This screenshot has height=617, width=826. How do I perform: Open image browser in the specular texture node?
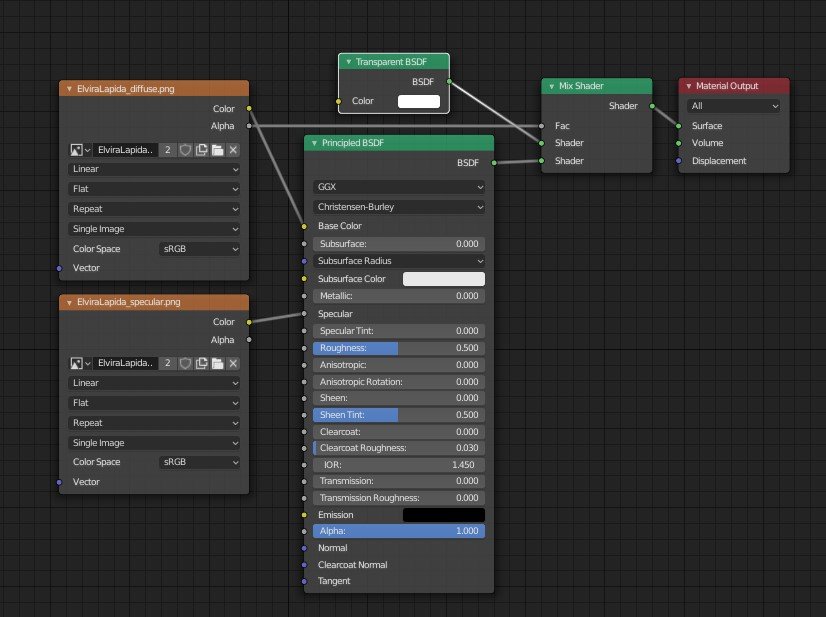pyautogui.click(x=79, y=364)
